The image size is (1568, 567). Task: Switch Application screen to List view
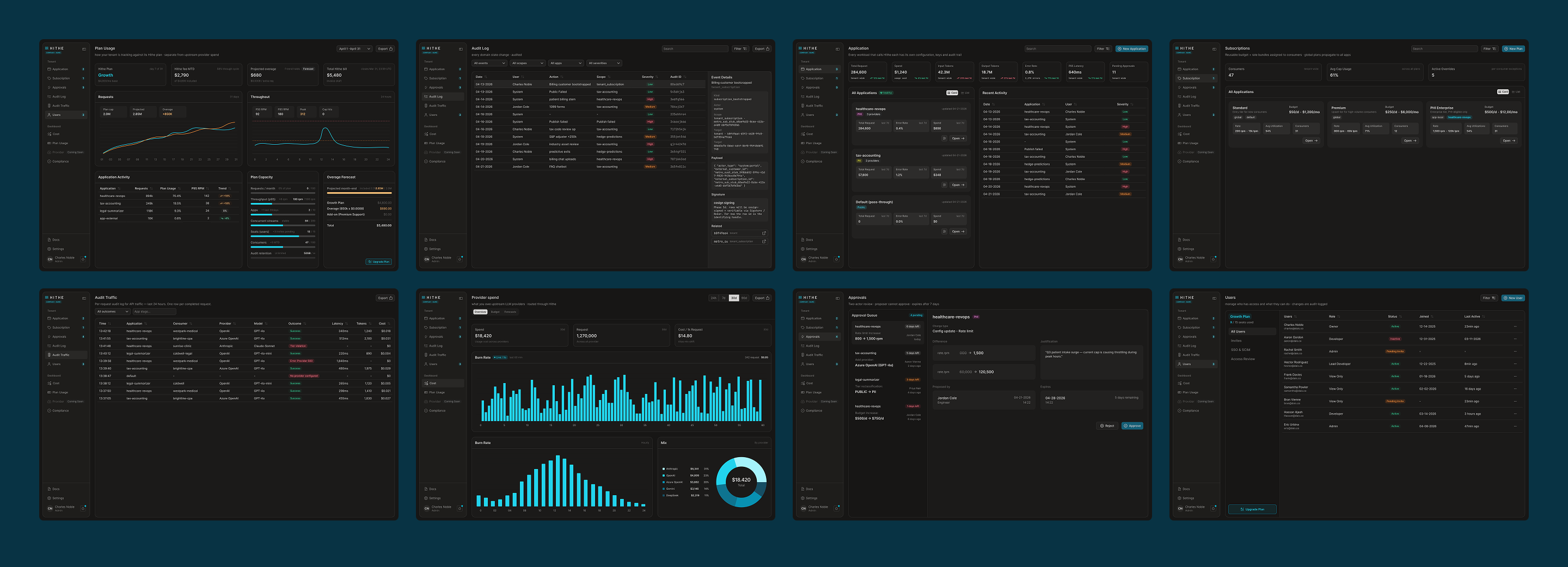pyautogui.click(x=965, y=93)
